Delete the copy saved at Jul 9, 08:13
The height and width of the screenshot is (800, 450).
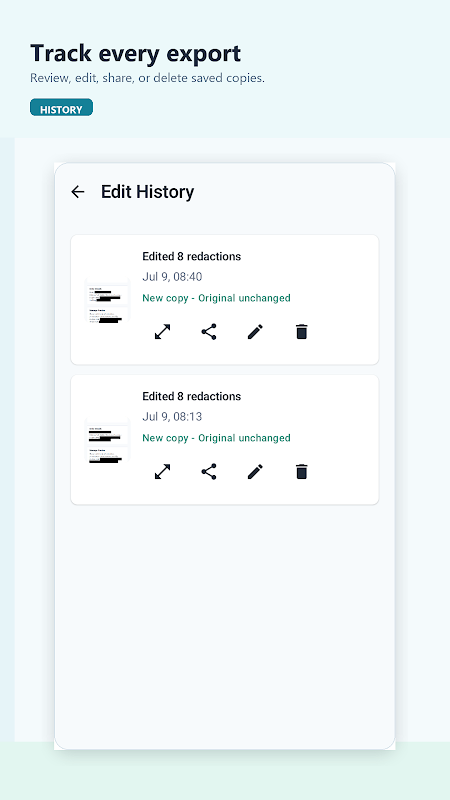[x=302, y=471]
